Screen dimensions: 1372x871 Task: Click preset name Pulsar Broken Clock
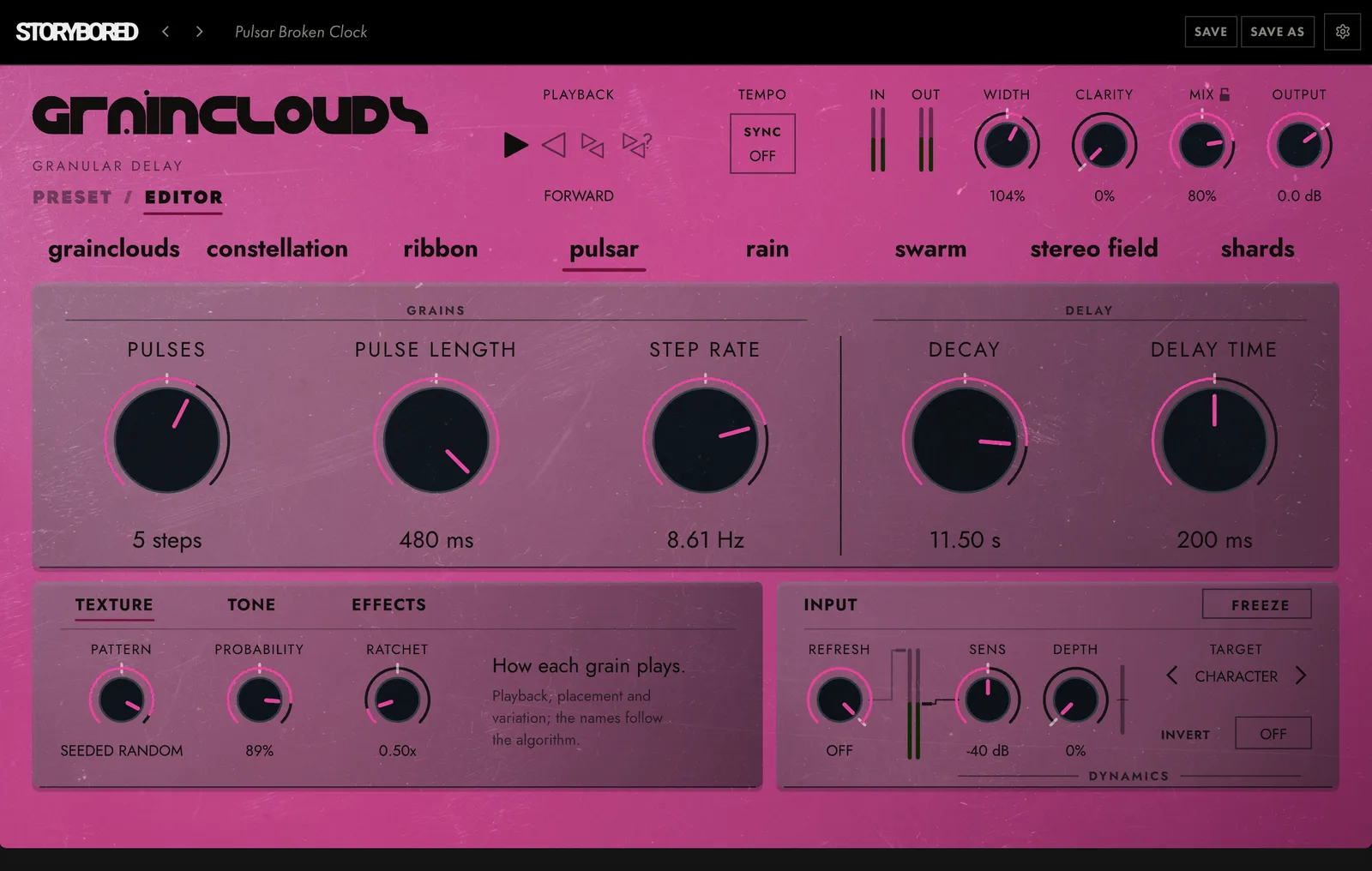coord(301,32)
